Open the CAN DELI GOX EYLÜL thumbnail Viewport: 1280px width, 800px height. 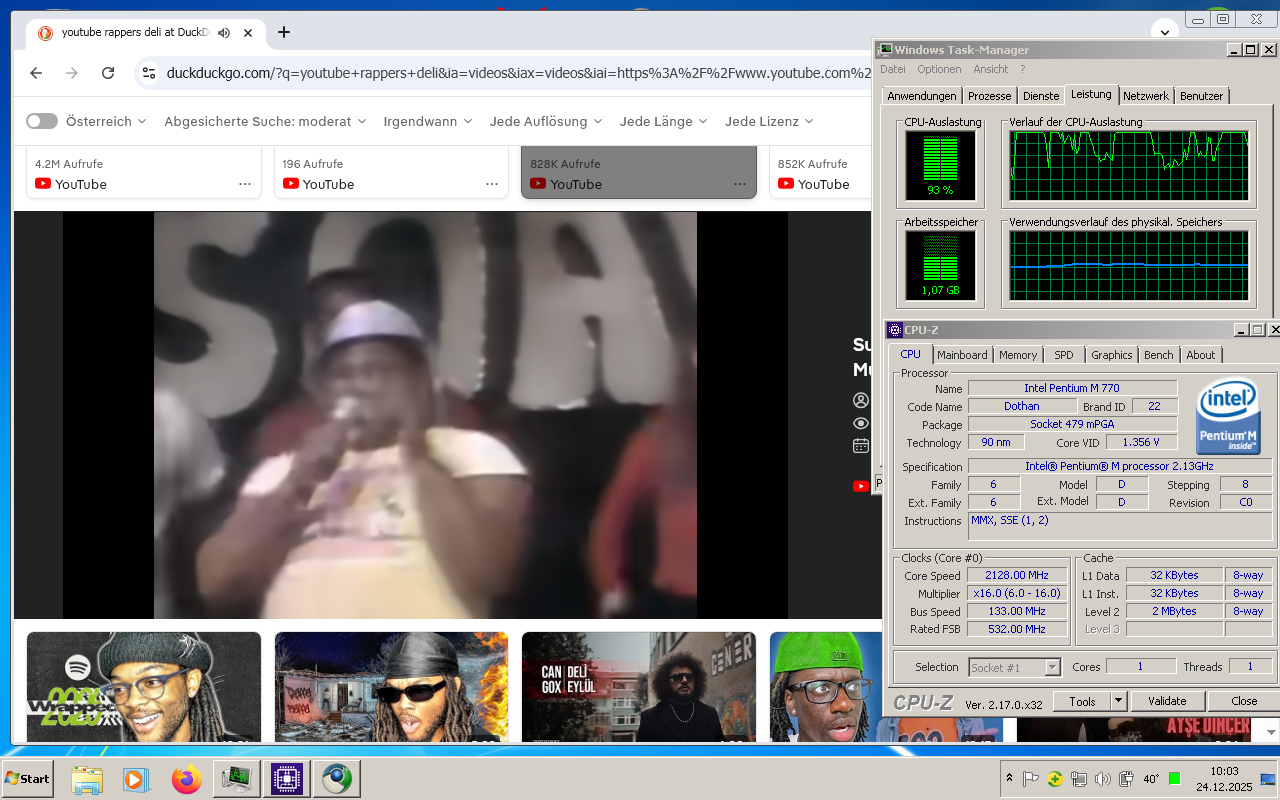pos(639,687)
